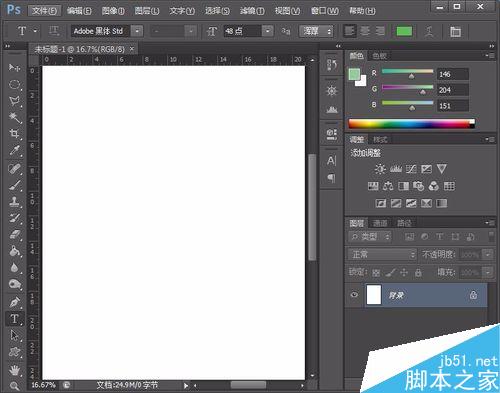
Task: Select the Hand tool
Action: [x=14, y=370]
